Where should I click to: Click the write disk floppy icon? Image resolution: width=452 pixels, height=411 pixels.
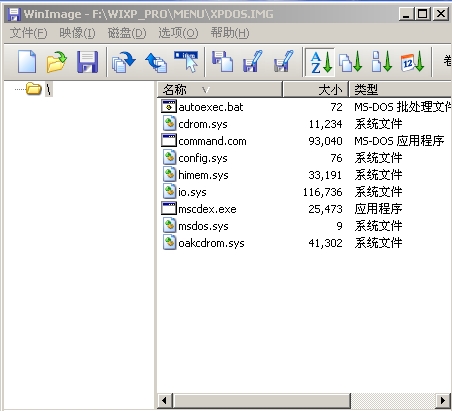click(252, 61)
